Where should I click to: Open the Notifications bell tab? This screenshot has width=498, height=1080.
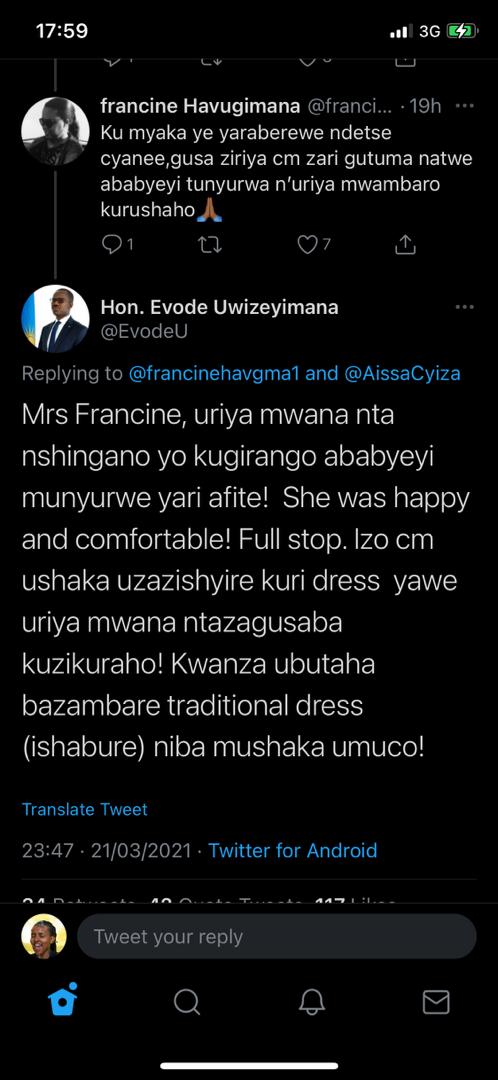point(311,1002)
